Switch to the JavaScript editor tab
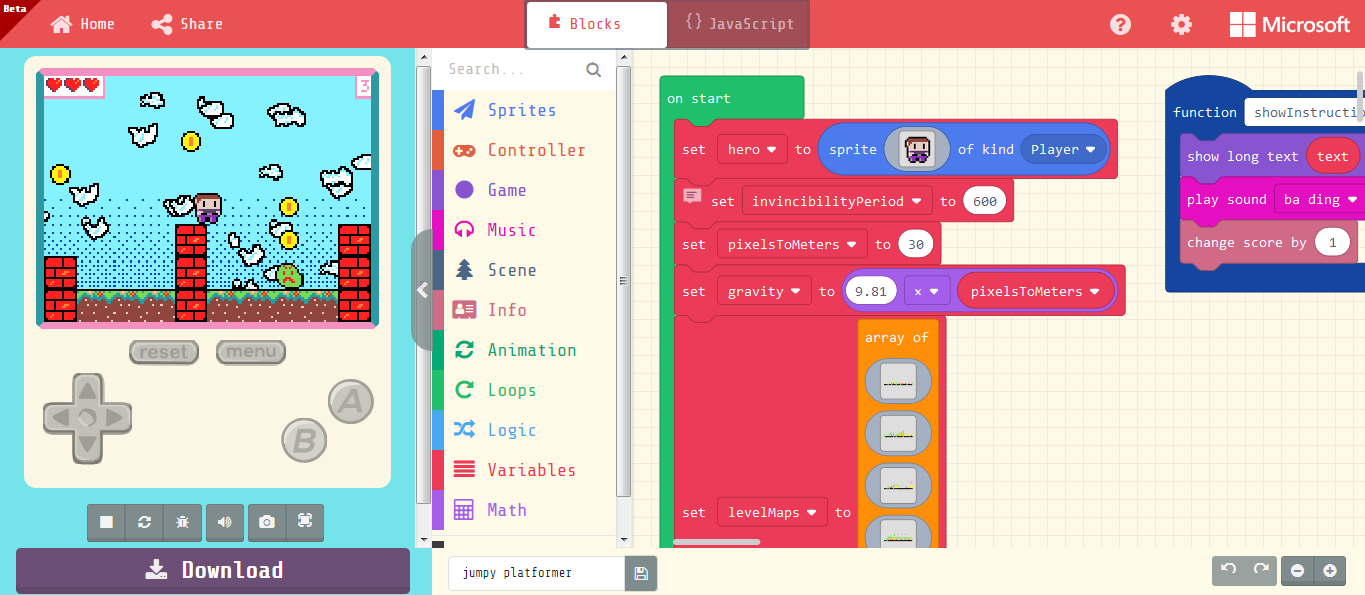1365x595 pixels. pos(738,24)
